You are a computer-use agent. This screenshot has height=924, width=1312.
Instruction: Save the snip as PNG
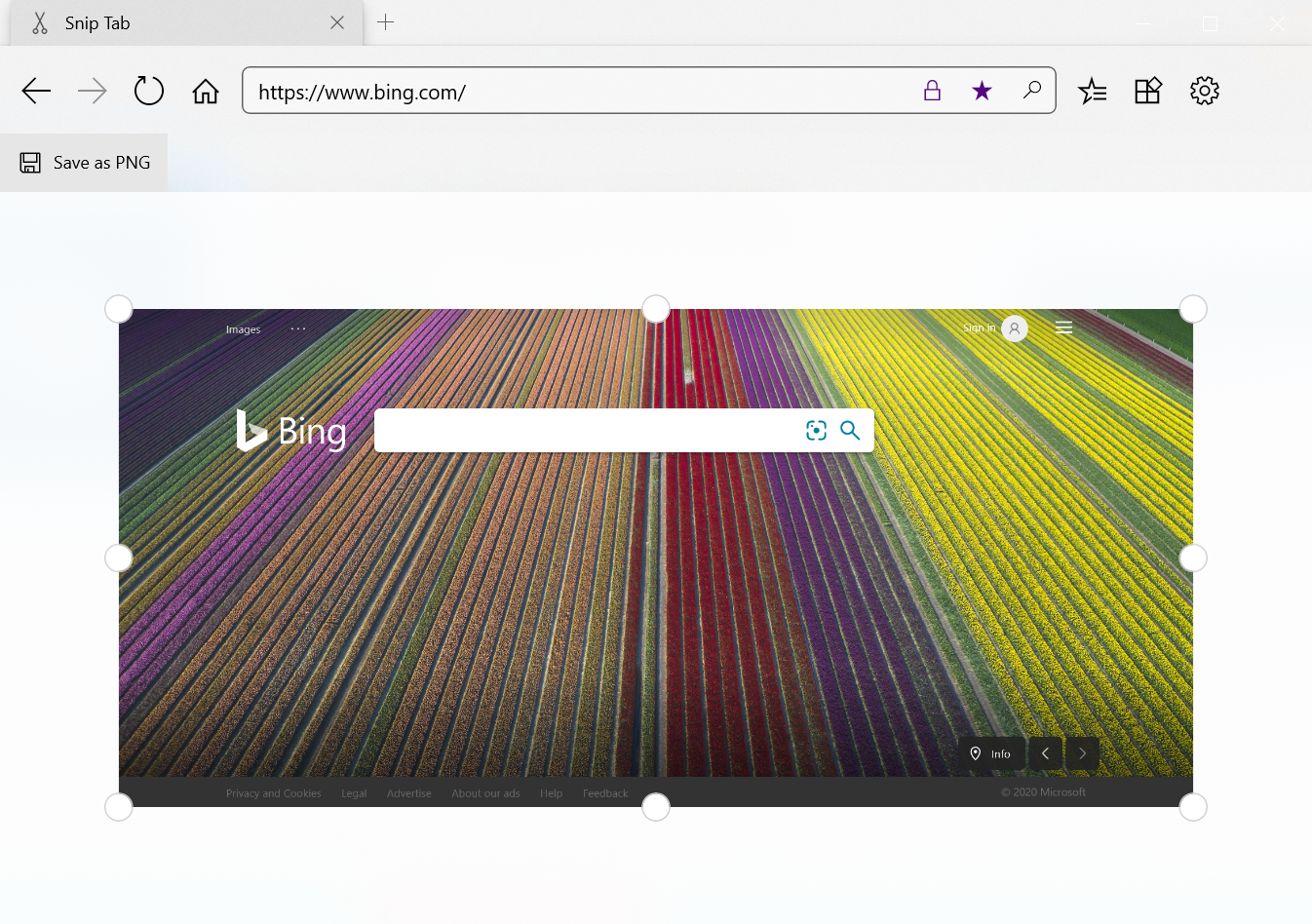[85, 163]
